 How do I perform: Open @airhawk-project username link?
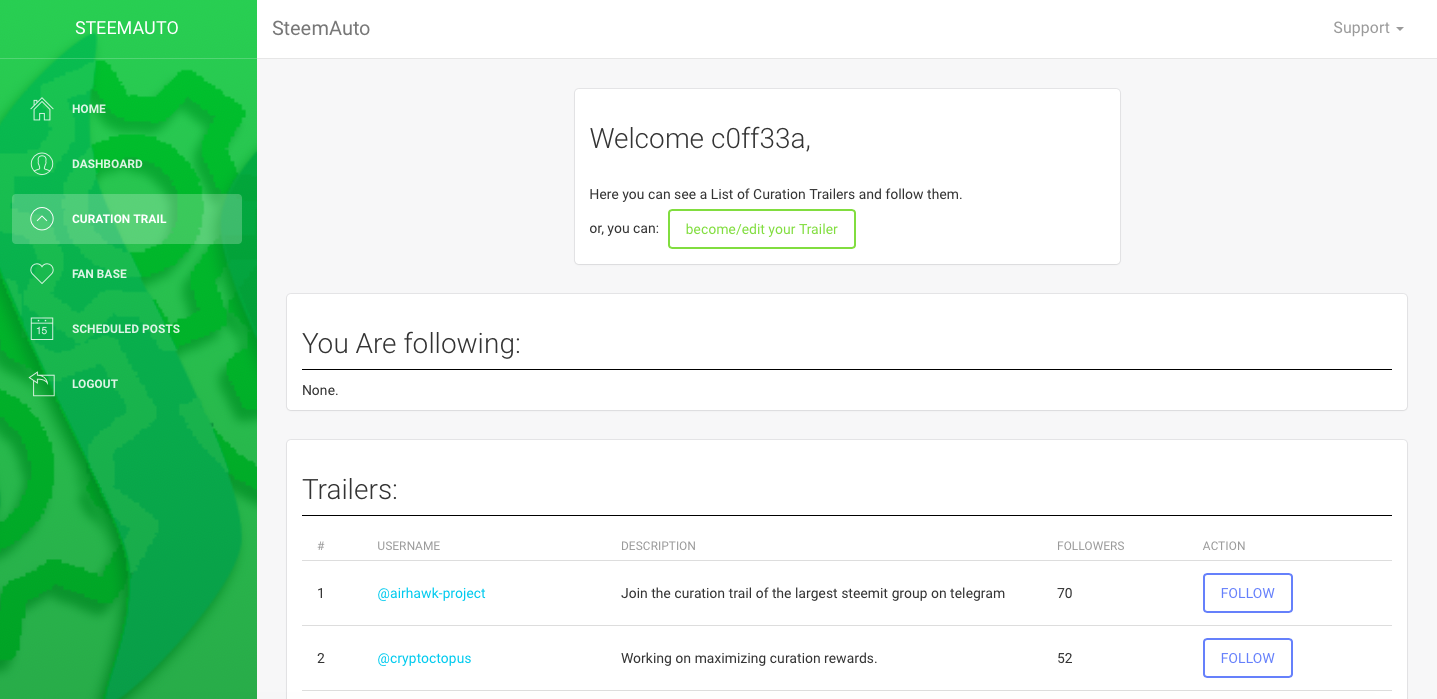pyautogui.click(x=431, y=593)
